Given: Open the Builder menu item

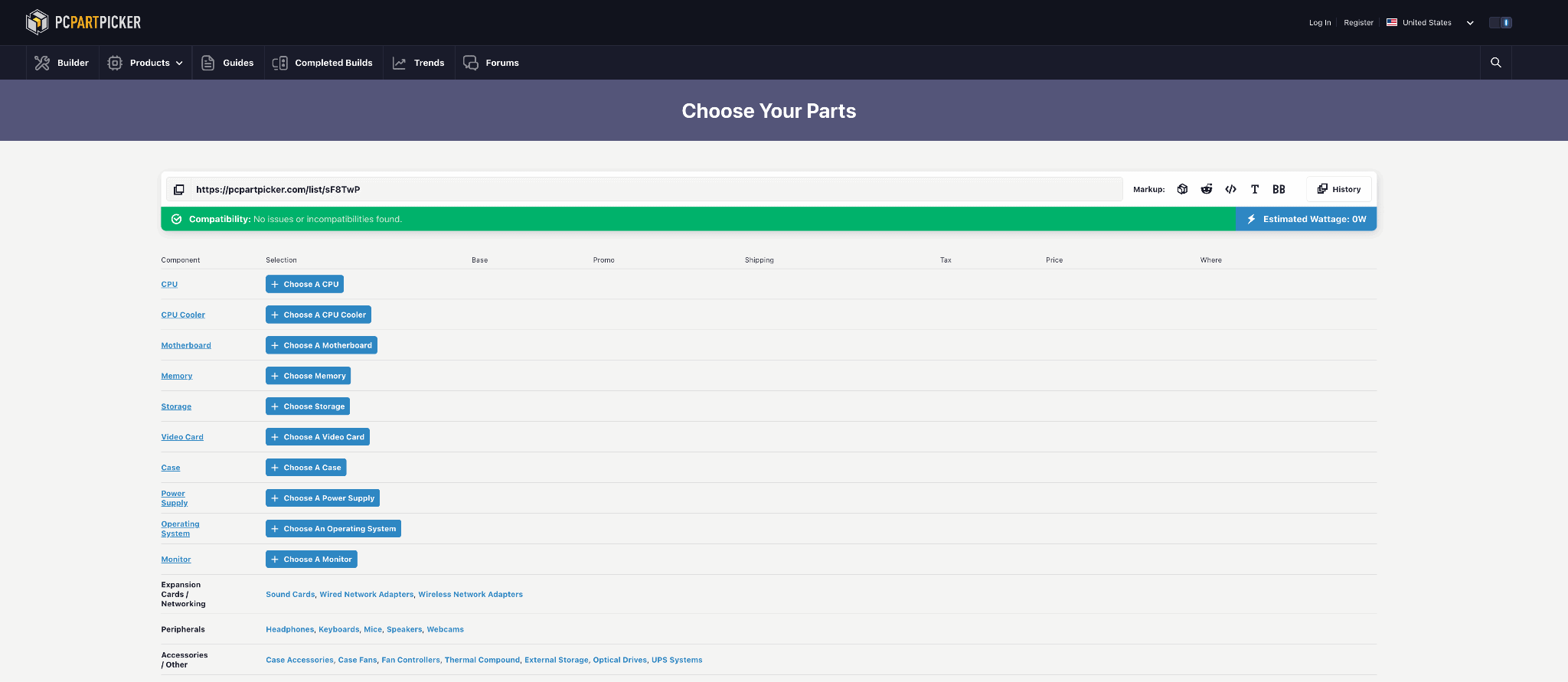Looking at the screenshot, I should (73, 63).
